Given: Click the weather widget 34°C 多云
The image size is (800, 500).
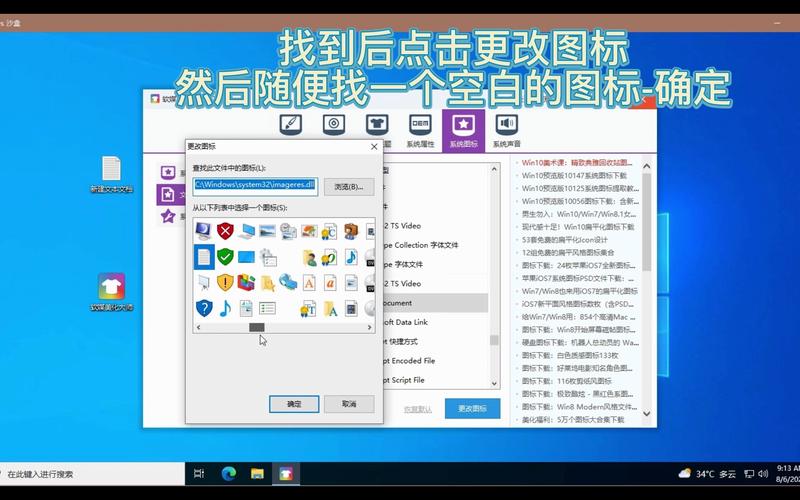Looking at the screenshot, I should [x=707, y=474].
